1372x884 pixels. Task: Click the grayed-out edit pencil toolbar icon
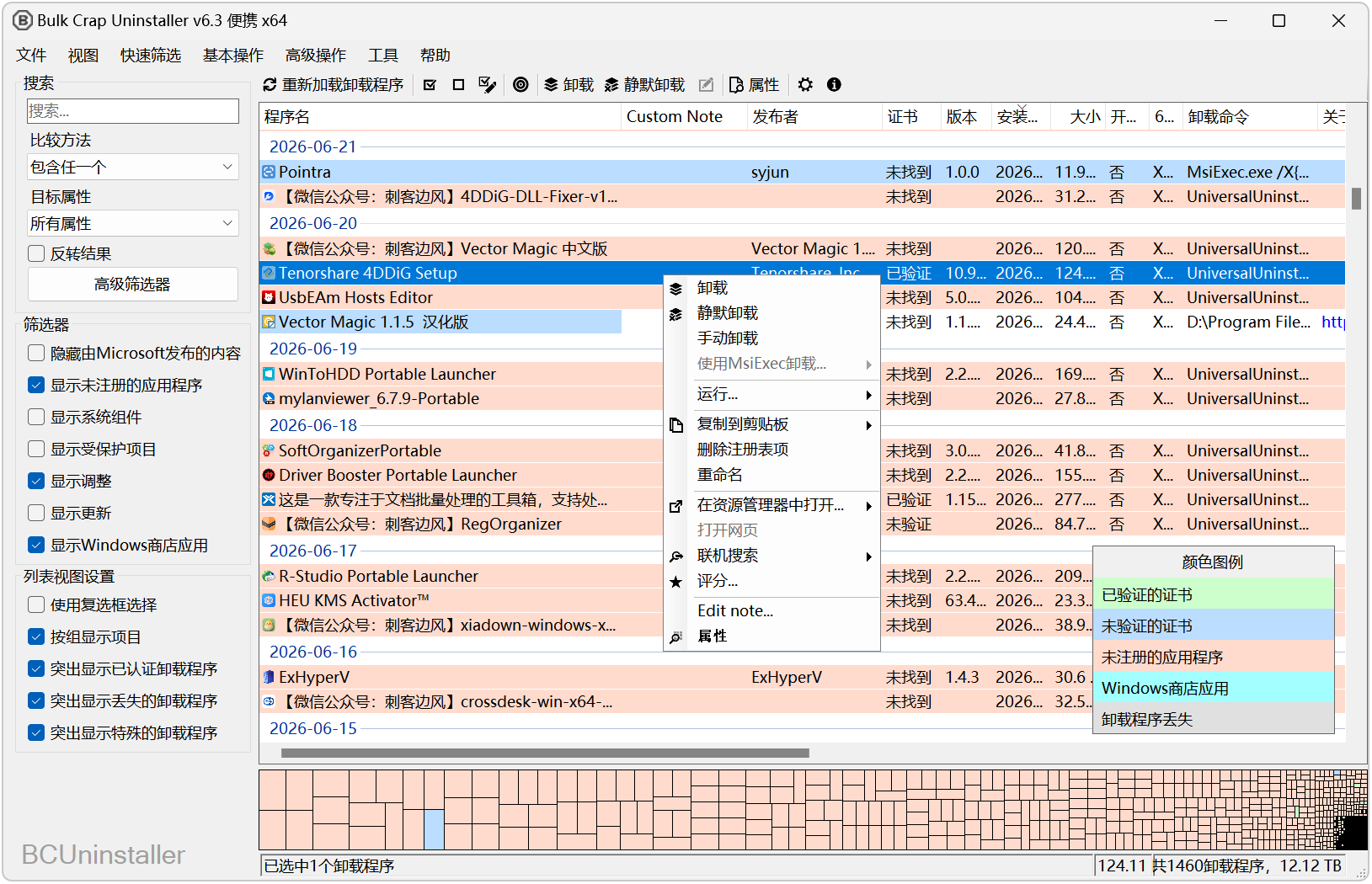[x=706, y=85]
